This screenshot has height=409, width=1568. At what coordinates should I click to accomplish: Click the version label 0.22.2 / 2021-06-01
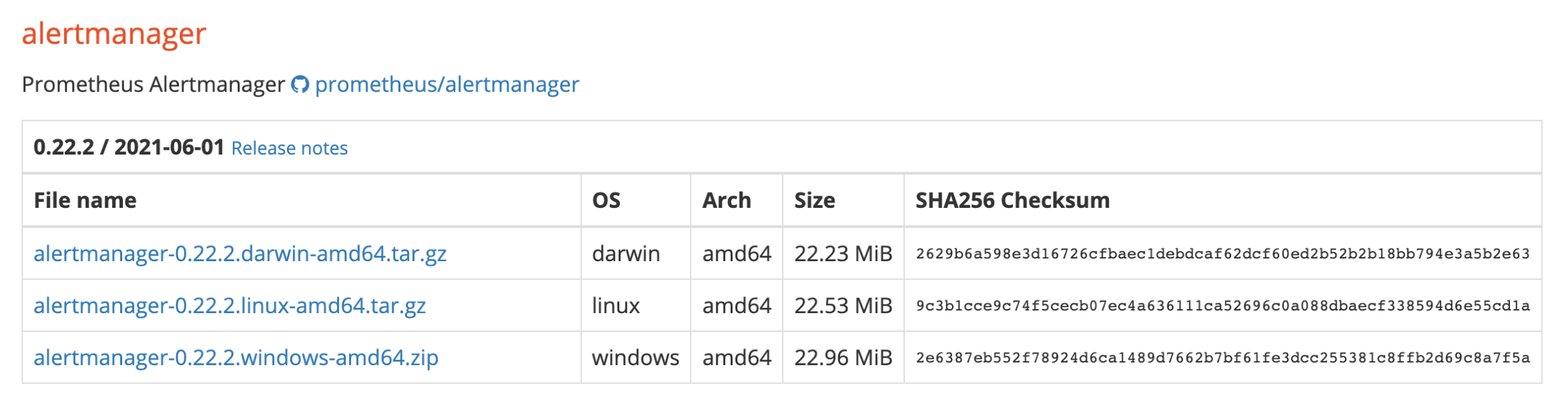[x=130, y=148]
